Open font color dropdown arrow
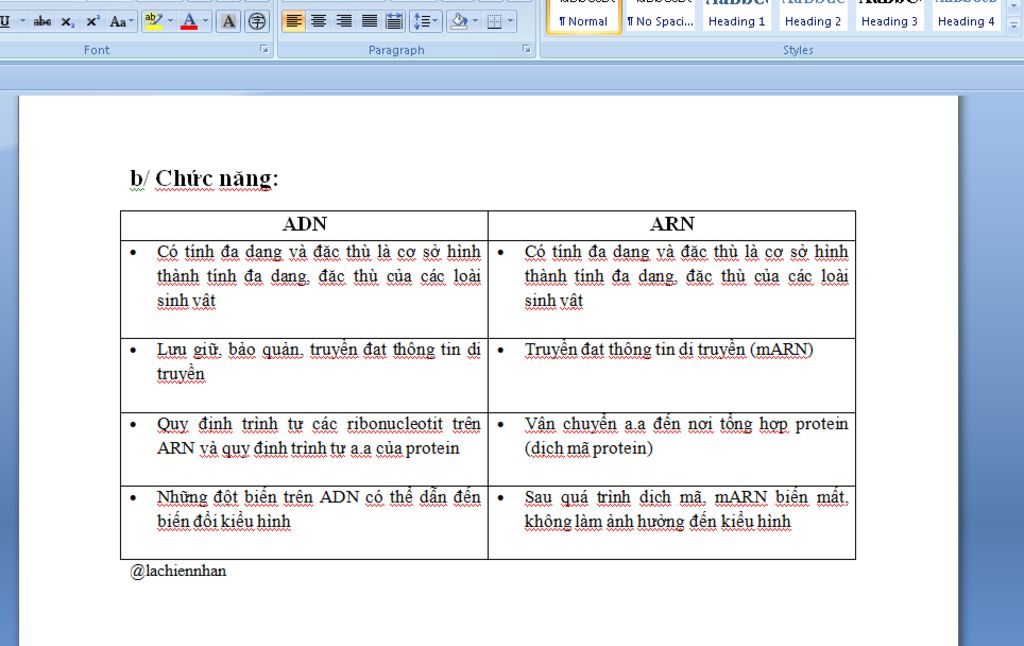This screenshot has width=1024, height=646. (x=205, y=22)
